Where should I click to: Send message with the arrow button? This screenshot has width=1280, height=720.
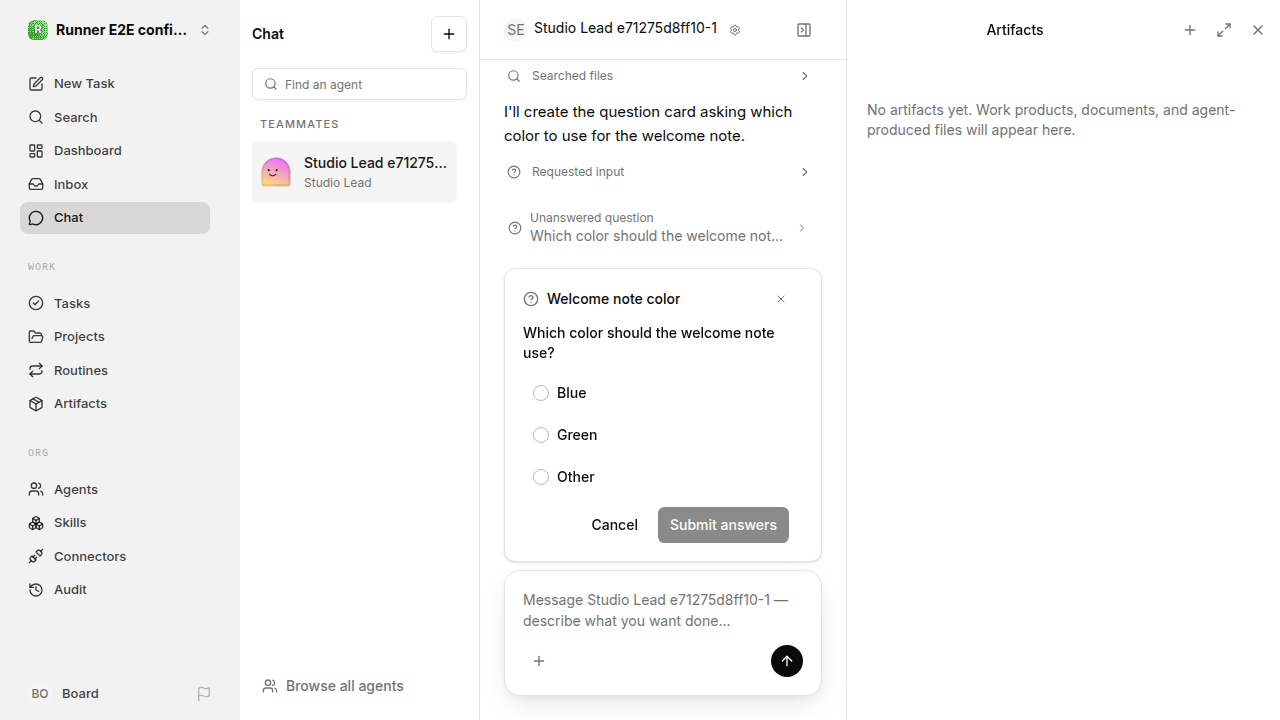point(787,661)
